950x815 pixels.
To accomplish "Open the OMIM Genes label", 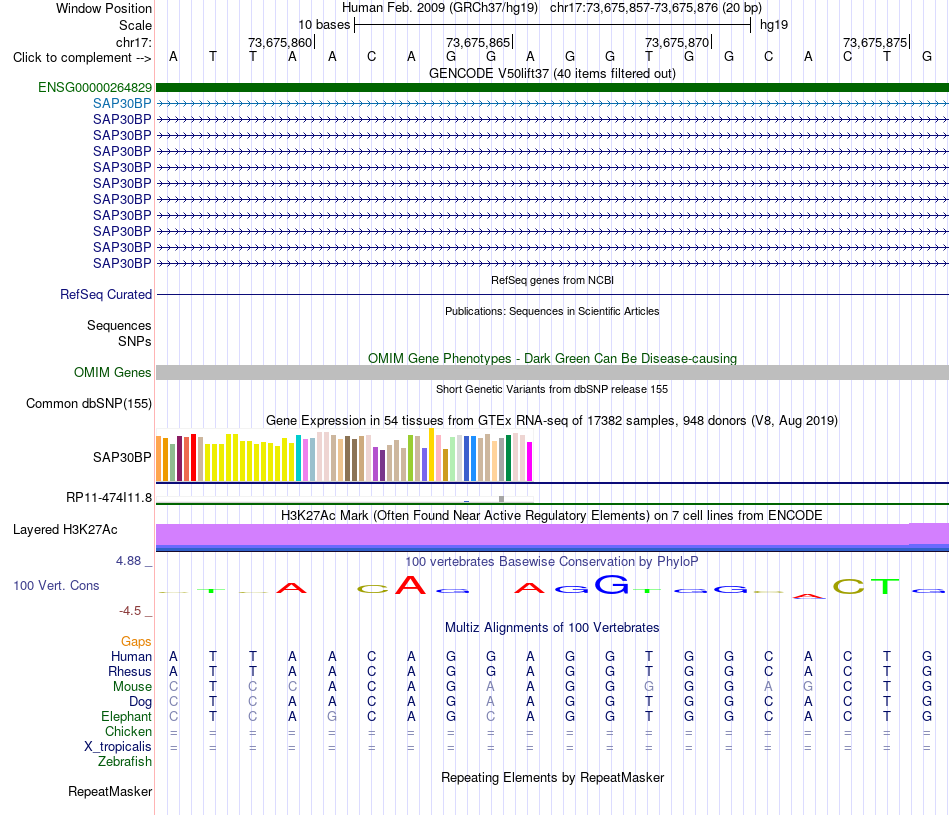I will (112, 372).
